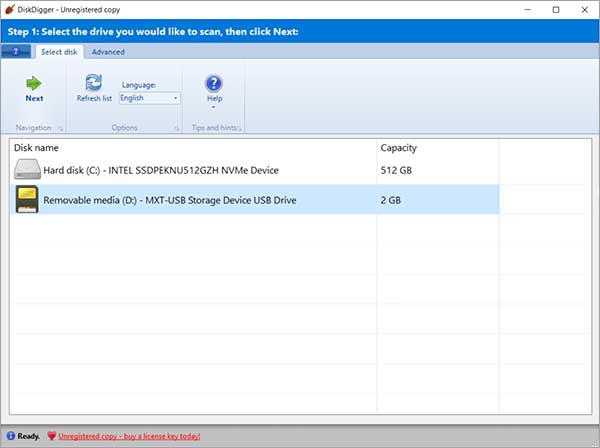Image resolution: width=600 pixels, height=448 pixels.
Task: Sort by the Capacity column header
Action: point(436,147)
